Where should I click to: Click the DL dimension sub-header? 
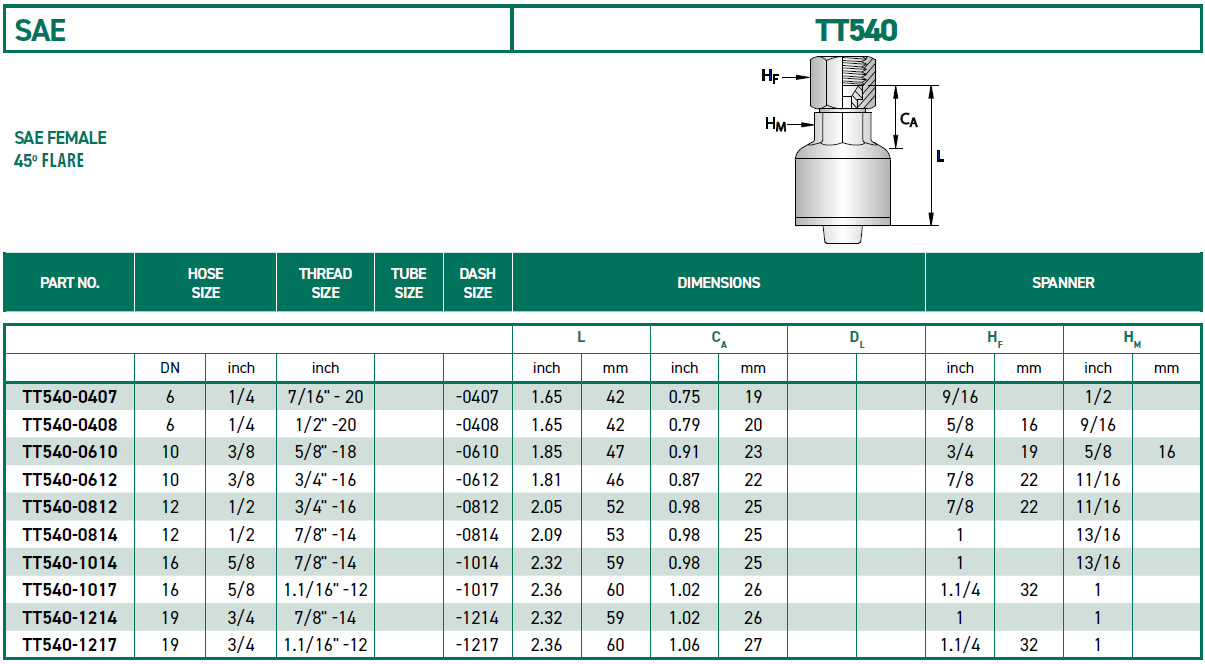(x=856, y=339)
